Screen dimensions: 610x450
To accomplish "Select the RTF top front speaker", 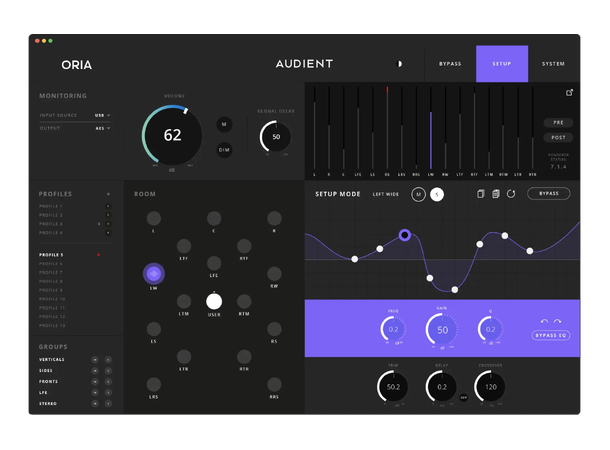I will (x=244, y=246).
